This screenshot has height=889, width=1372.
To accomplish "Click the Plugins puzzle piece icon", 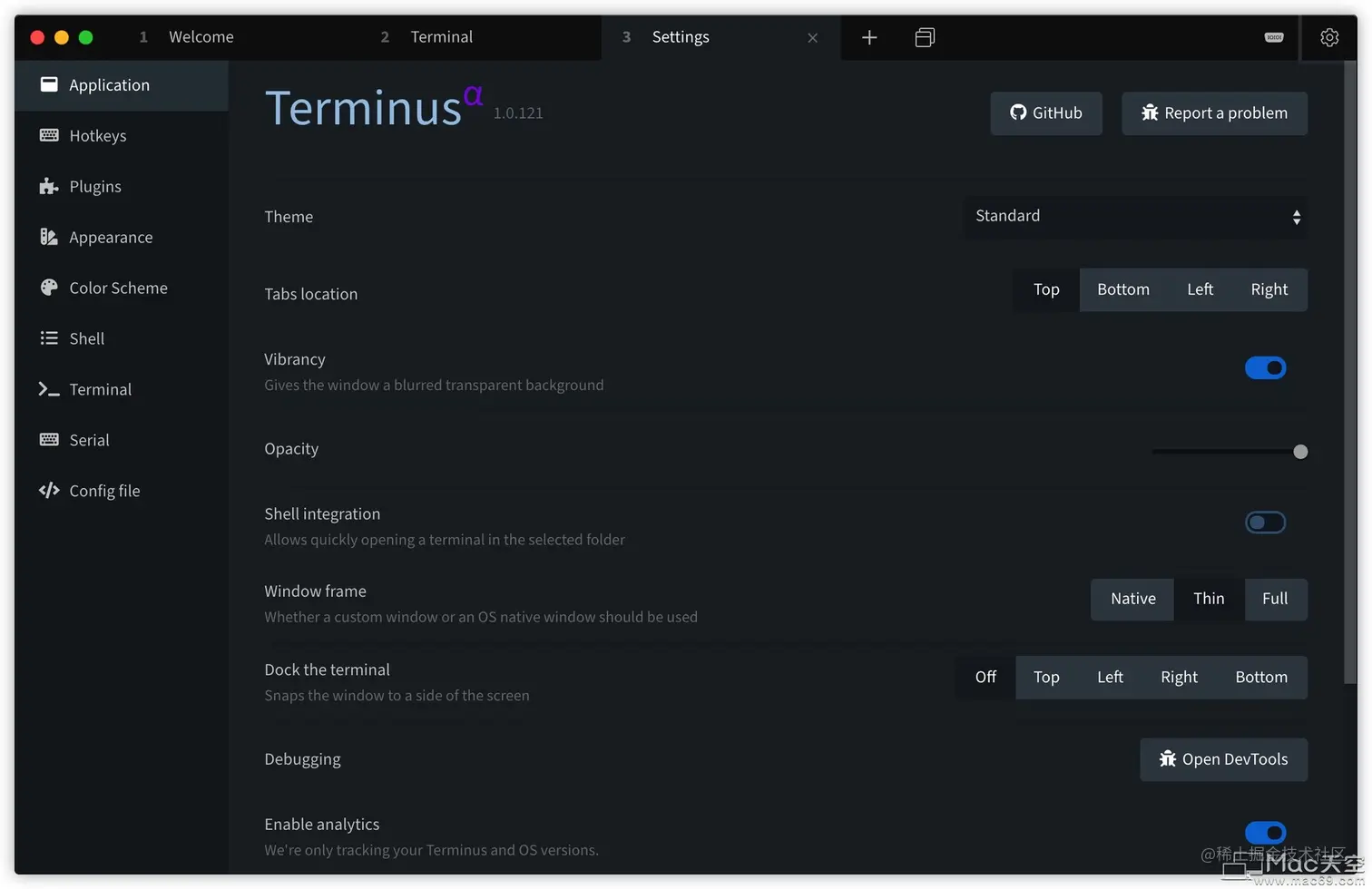I will tap(49, 186).
